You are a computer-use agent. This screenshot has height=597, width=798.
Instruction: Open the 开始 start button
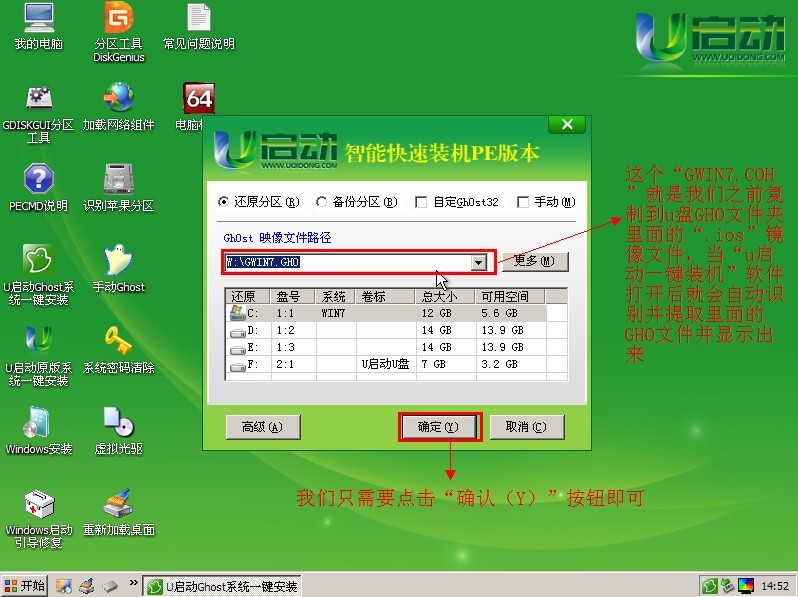24,586
